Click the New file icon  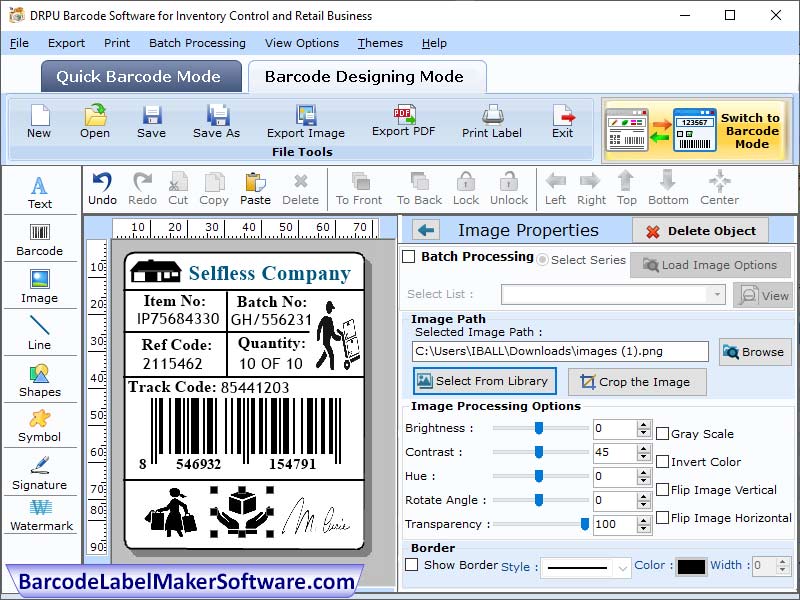click(39, 121)
